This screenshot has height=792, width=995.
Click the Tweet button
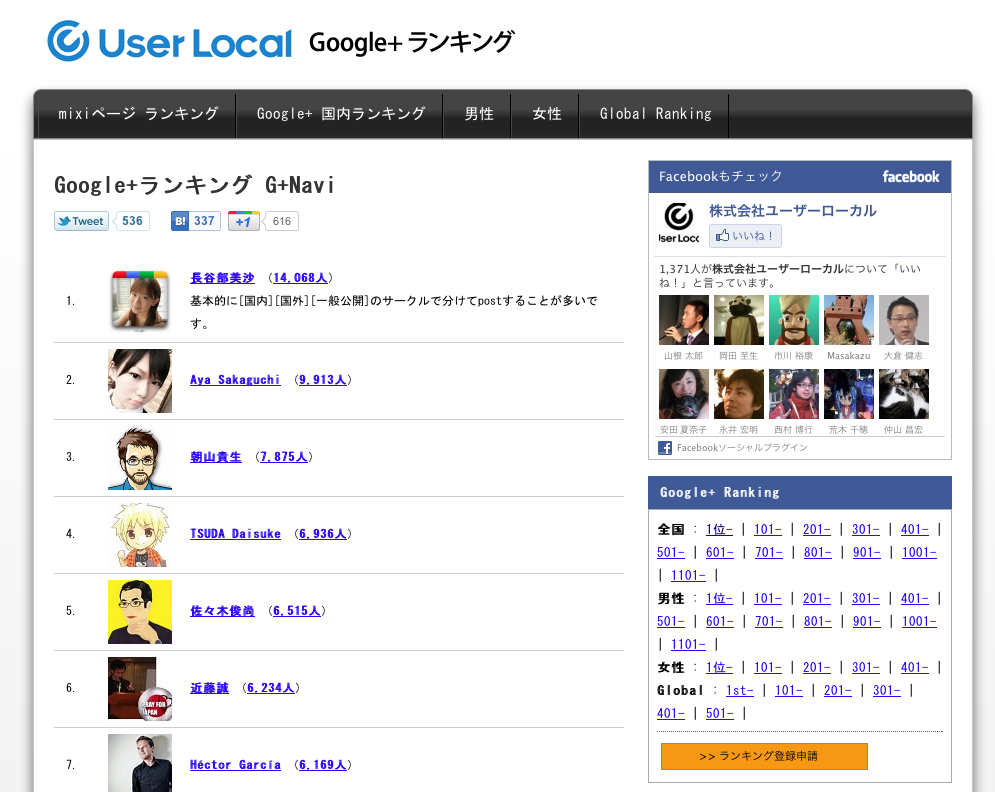tap(81, 221)
